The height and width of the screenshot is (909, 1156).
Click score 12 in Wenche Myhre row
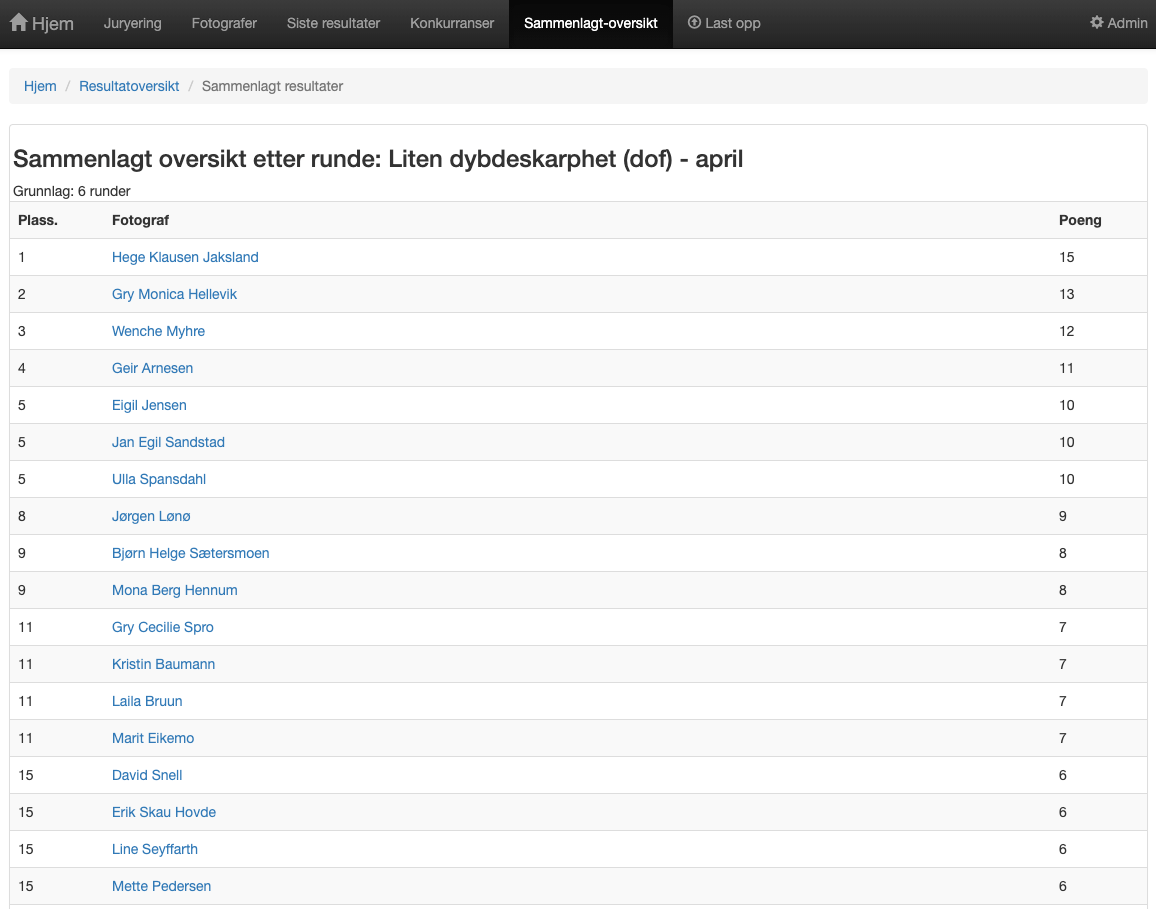point(1067,331)
